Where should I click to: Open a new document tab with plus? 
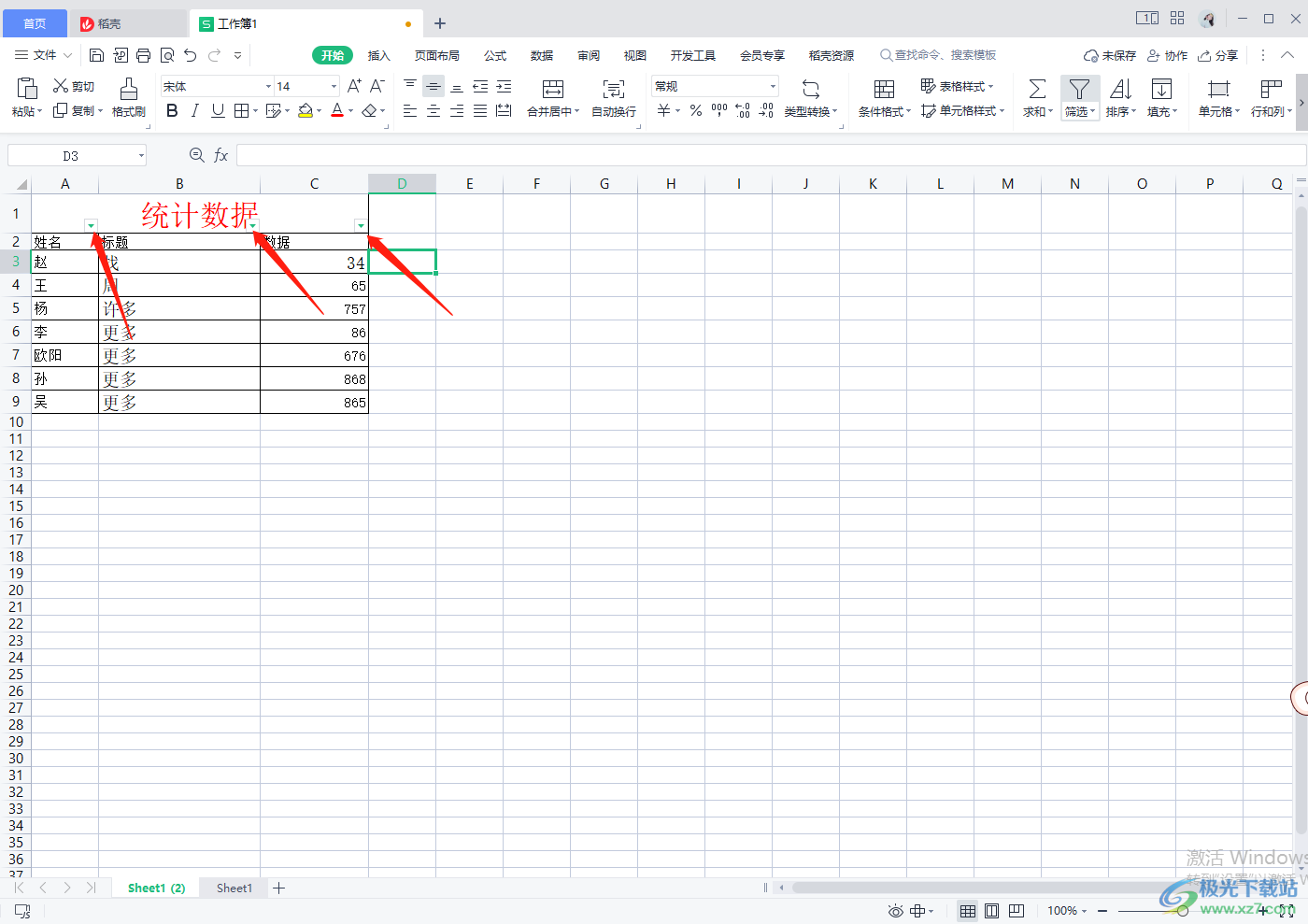pyautogui.click(x=440, y=23)
